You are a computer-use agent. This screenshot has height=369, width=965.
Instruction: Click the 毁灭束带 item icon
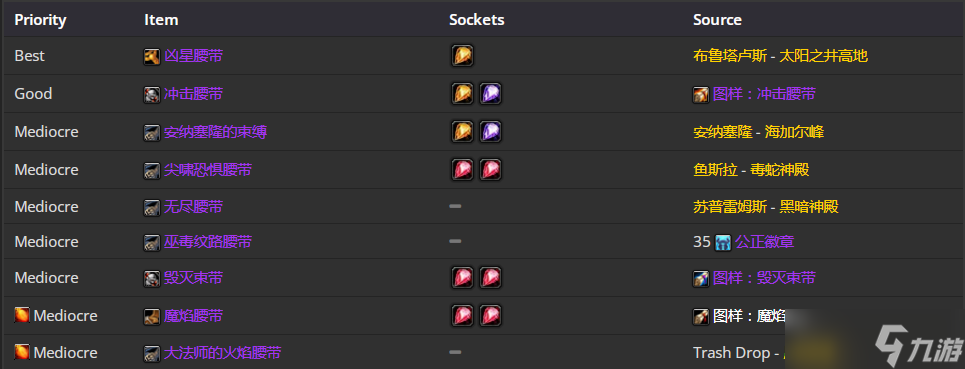152,279
